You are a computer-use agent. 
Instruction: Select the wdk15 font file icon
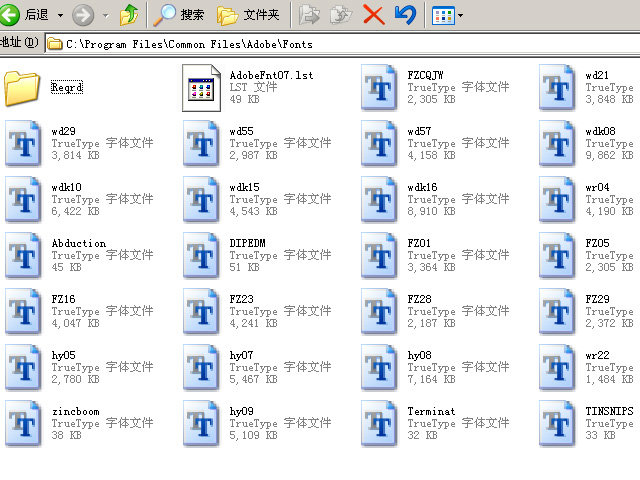click(201, 199)
